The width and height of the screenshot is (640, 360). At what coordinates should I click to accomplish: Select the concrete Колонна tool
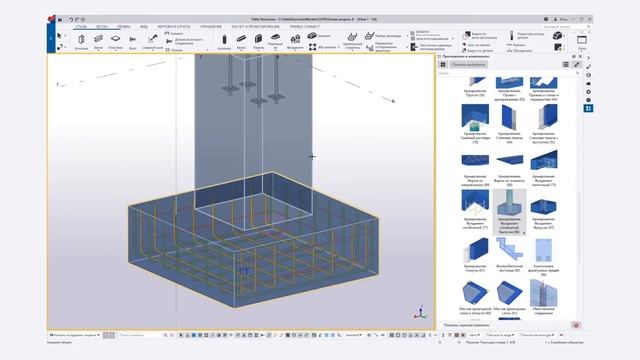224,42
